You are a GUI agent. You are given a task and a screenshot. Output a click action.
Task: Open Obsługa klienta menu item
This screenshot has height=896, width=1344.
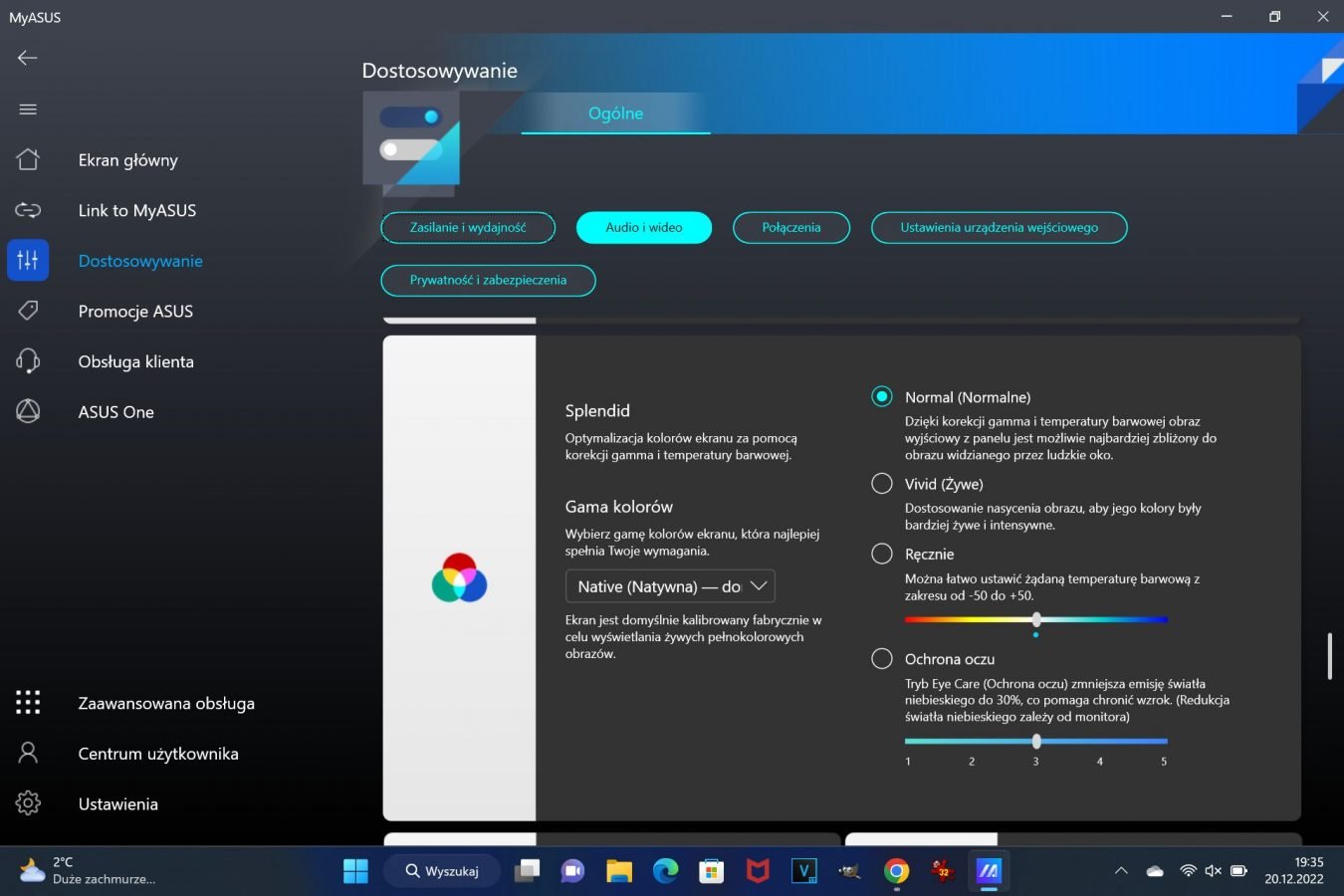[x=136, y=361]
